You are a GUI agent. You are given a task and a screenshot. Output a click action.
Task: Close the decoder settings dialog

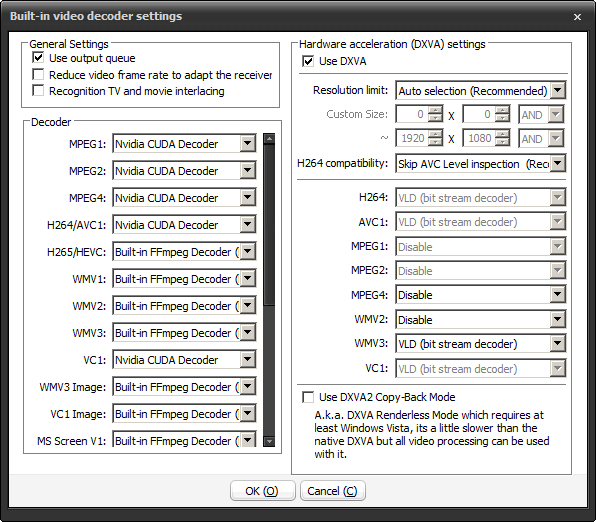577,17
